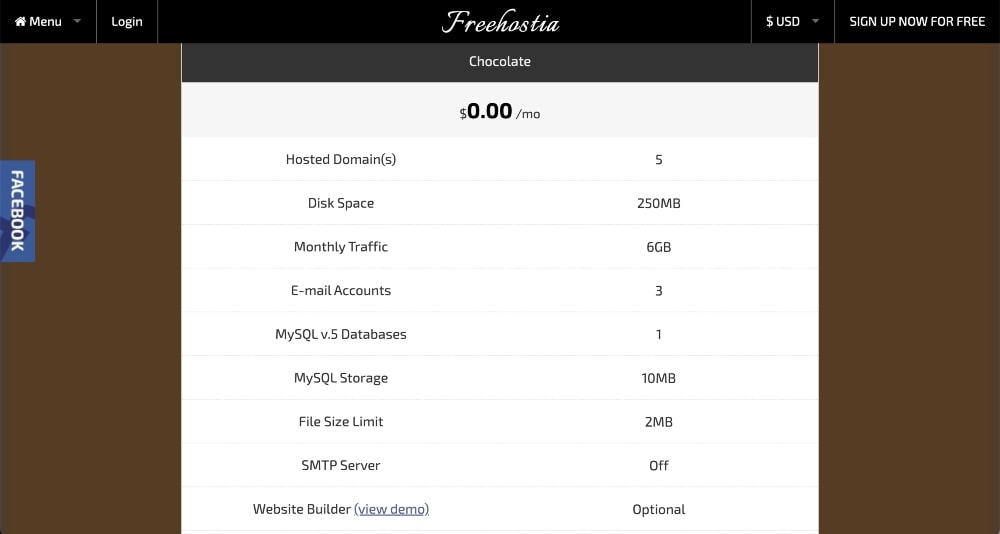Click the SMTP Server Off value

pyautogui.click(x=658, y=465)
